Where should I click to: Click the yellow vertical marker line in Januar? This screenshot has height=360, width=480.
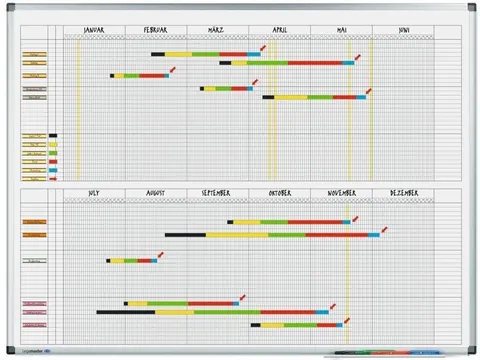(x=79, y=110)
